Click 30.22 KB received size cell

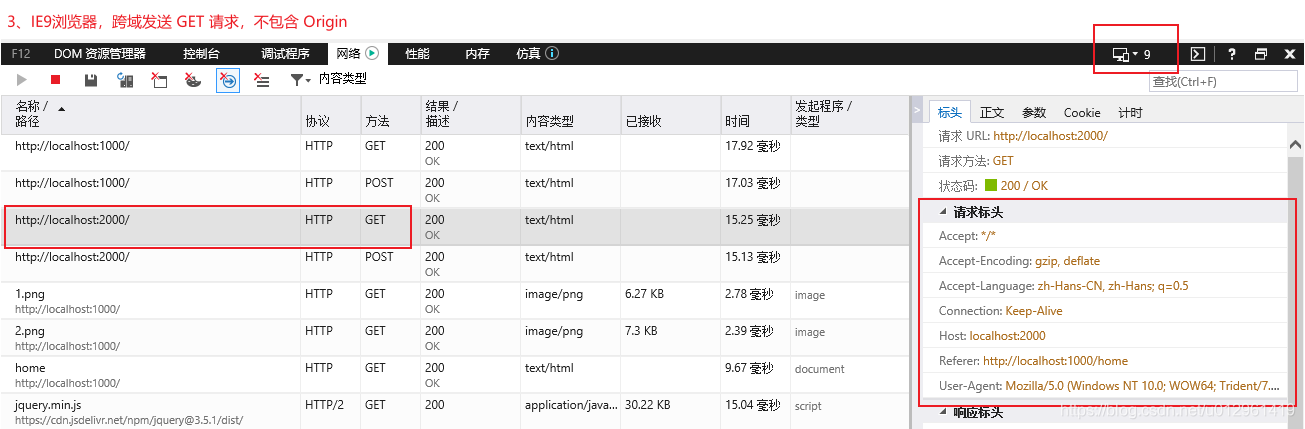click(647, 405)
